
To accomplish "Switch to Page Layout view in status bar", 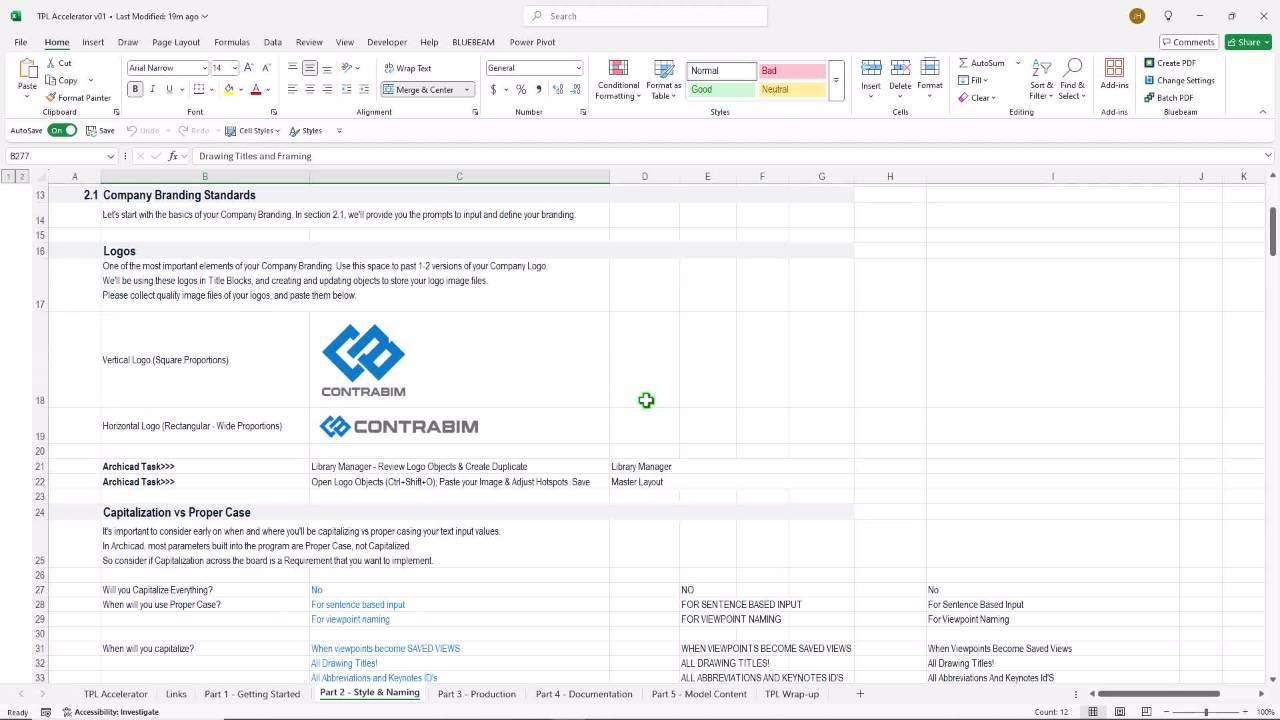I will [x=1120, y=712].
